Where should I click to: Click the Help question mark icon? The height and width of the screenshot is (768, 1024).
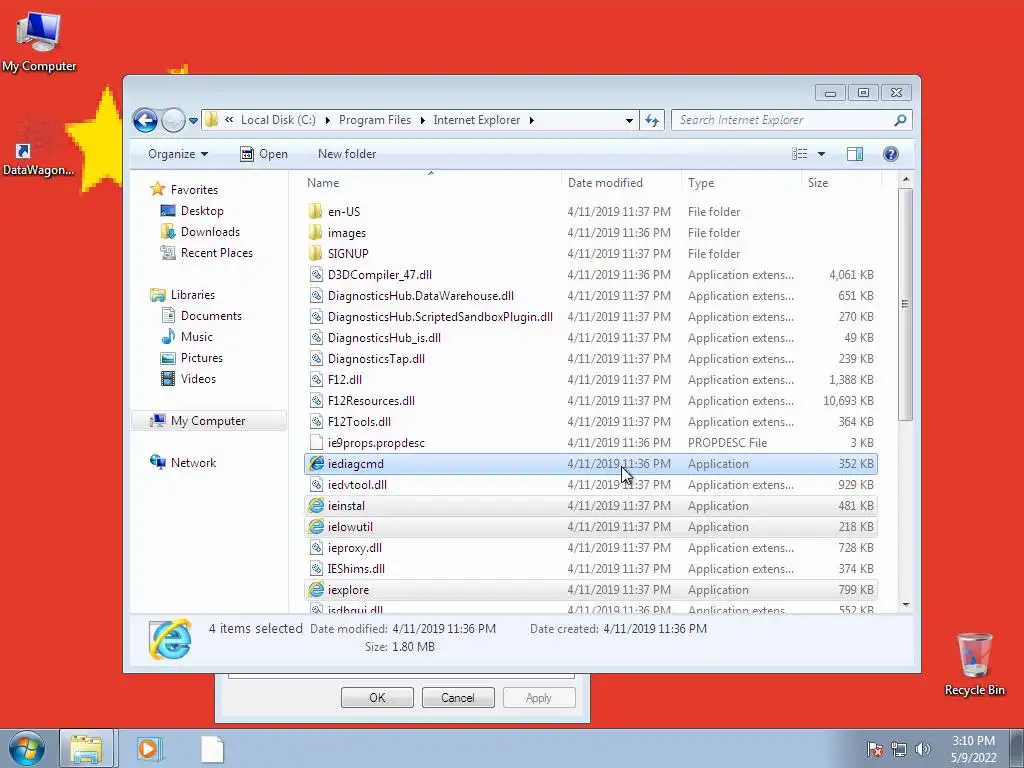click(891, 154)
